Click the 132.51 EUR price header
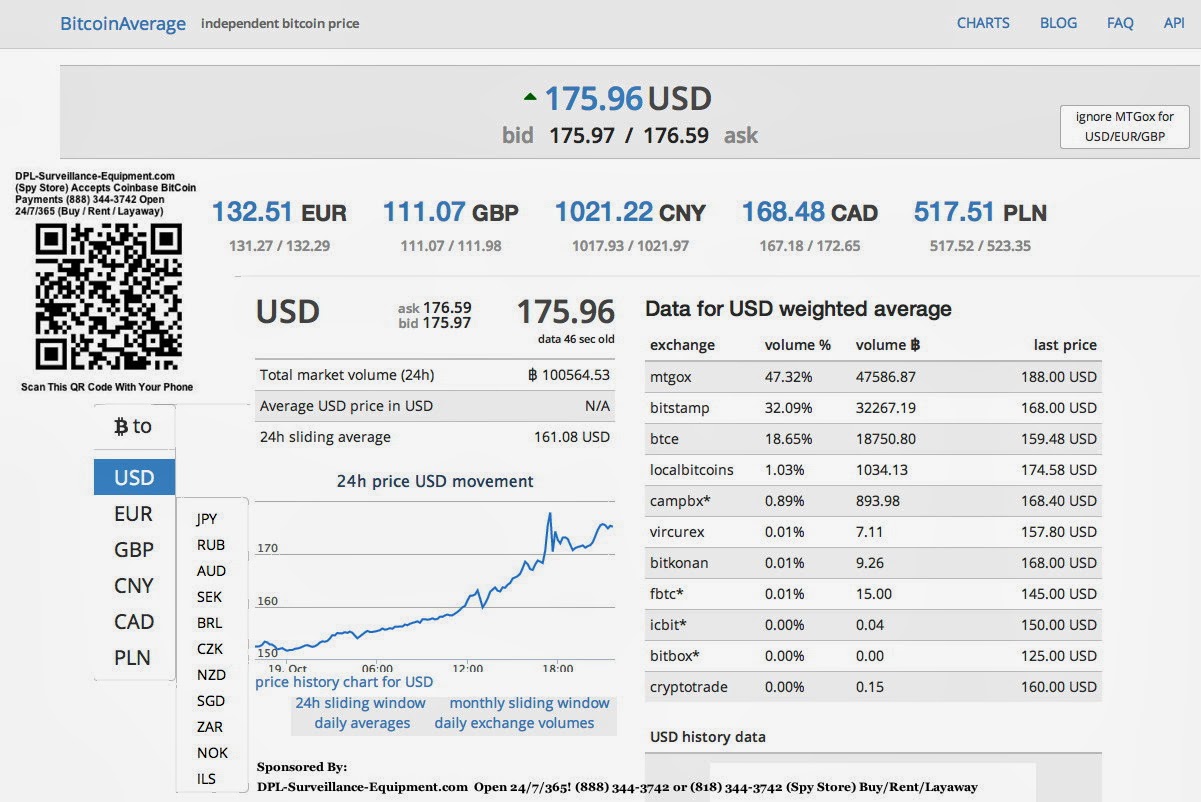The image size is (1201, 802). coord(279,212)
